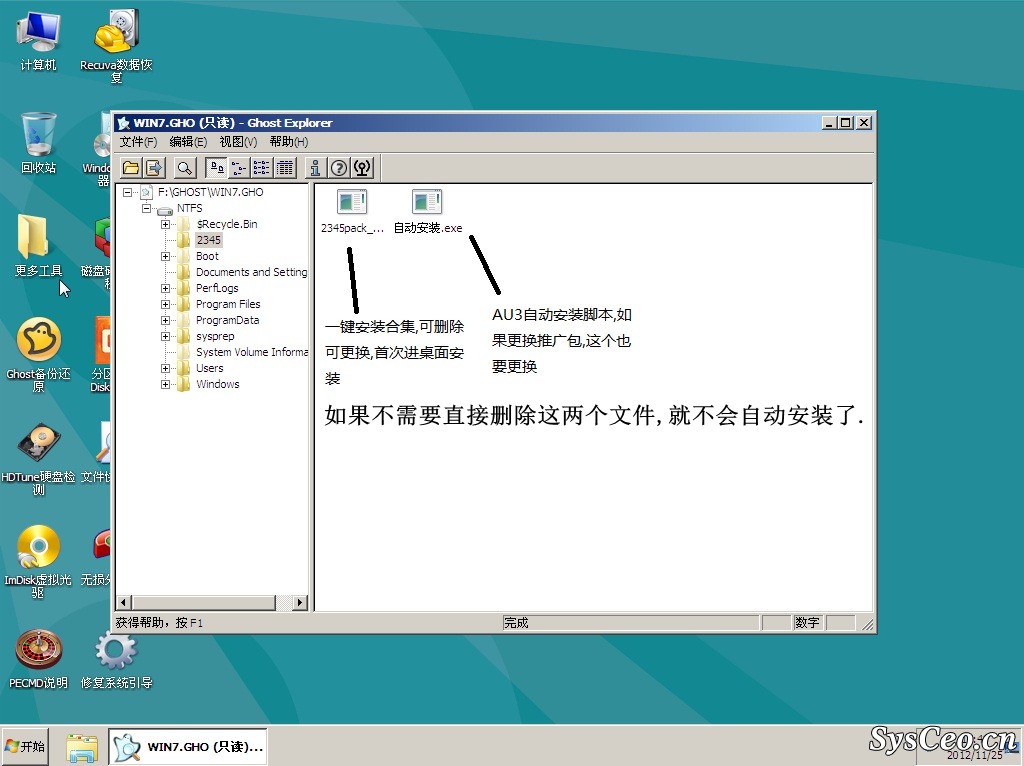Select the ProgramData folder label
This screenshot has width=1024, height=766.
[x=227, y=320]
